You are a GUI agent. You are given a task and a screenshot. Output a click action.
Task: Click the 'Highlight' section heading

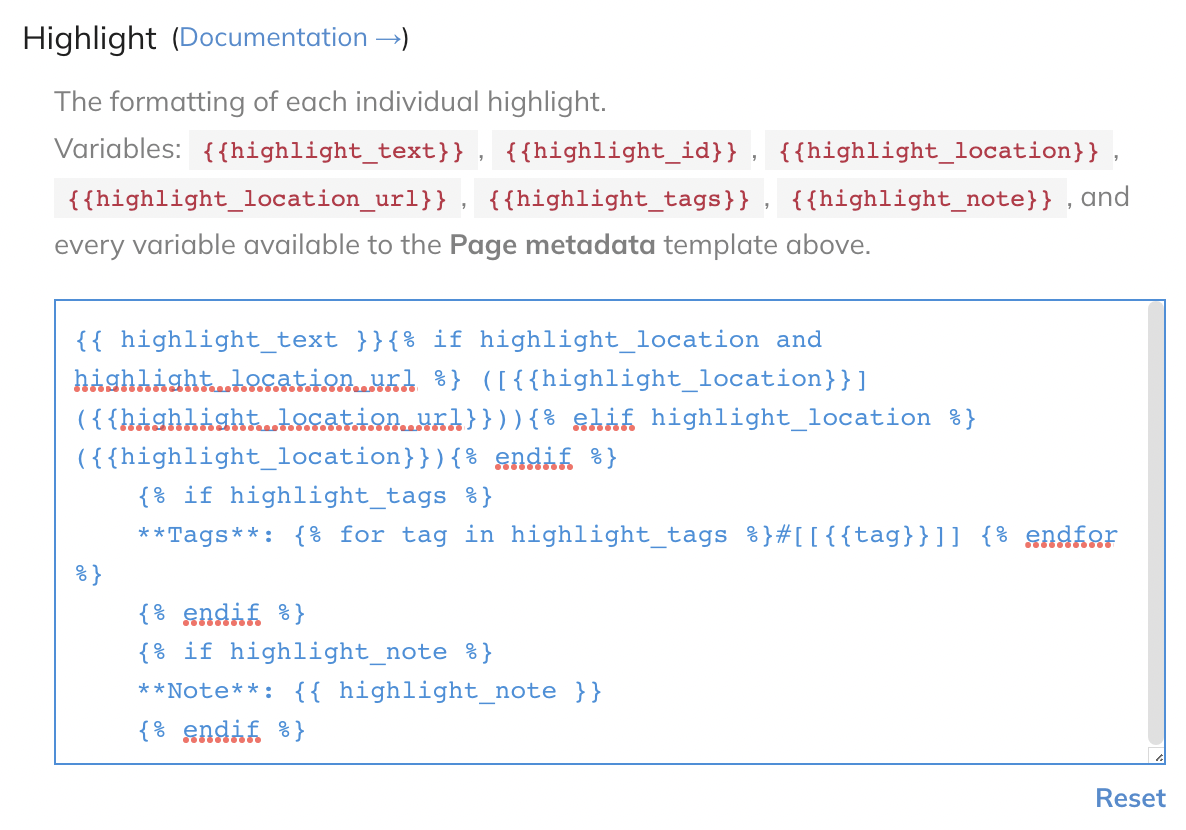pyautogui.click(x=90, y=38)
